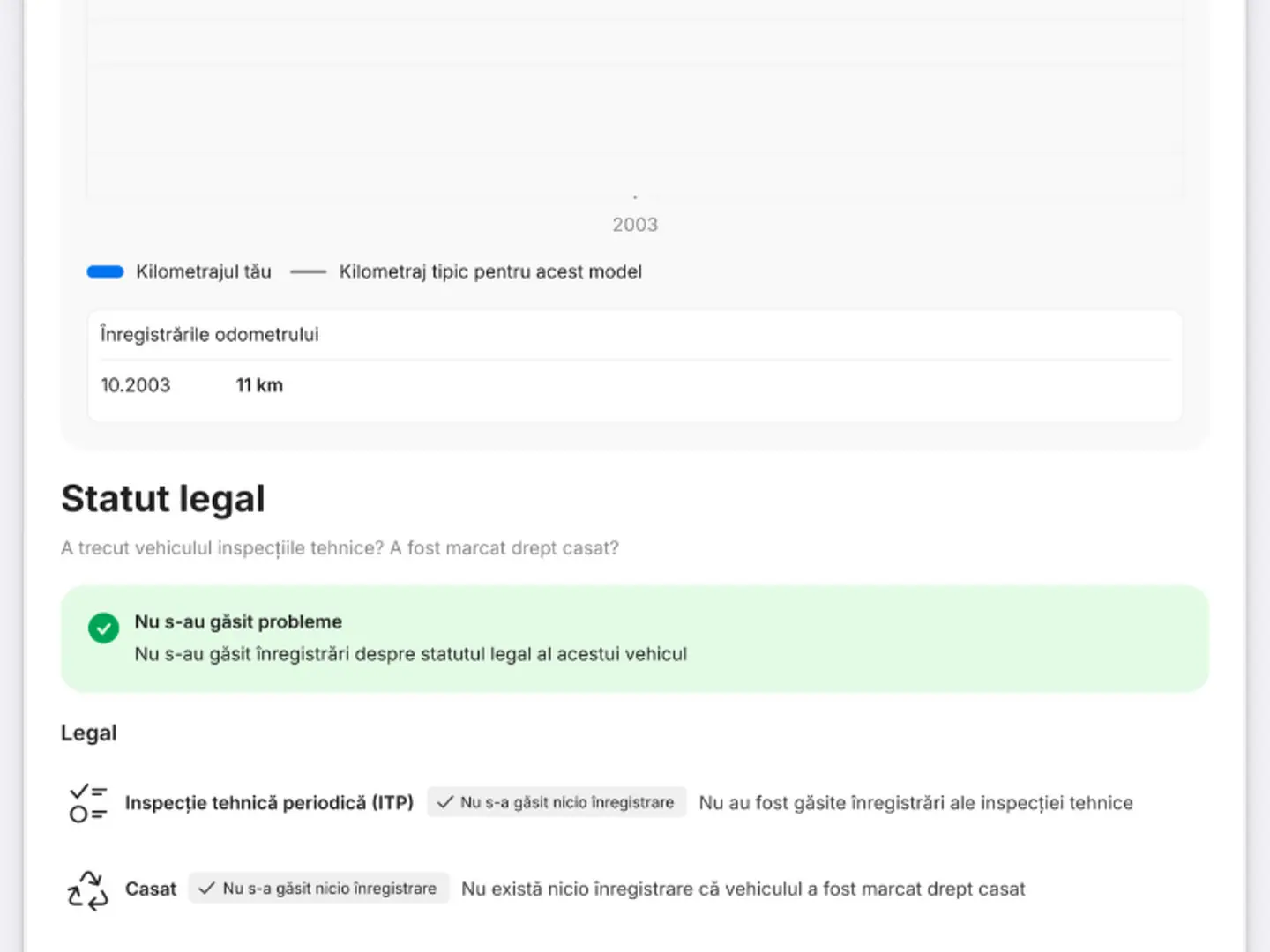
Task: Click the Inspecție tehnică periodică (ITP) label
Action: 269,803
